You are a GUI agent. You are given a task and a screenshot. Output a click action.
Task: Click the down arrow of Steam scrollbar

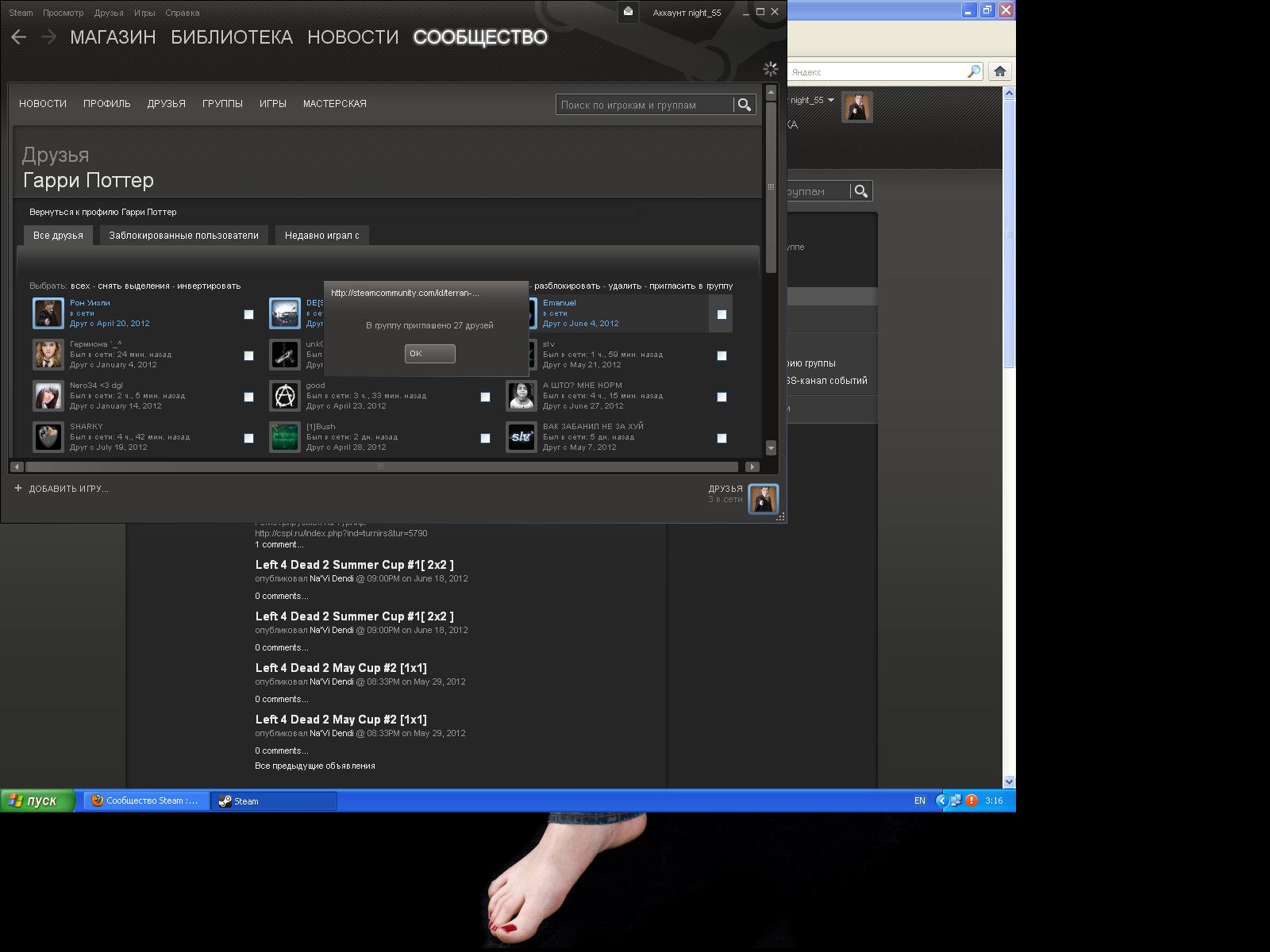(771, 448)
